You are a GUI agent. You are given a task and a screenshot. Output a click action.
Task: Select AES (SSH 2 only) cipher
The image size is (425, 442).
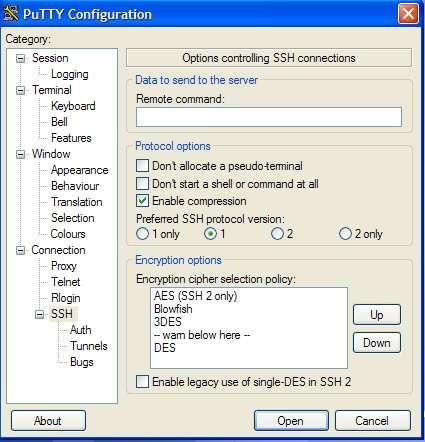point(195,296)
